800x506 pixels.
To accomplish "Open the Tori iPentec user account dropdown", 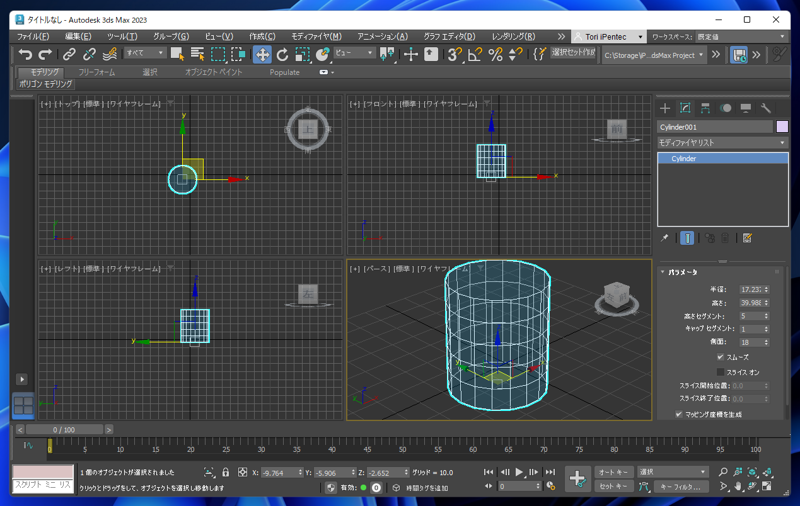I will 608,37.
